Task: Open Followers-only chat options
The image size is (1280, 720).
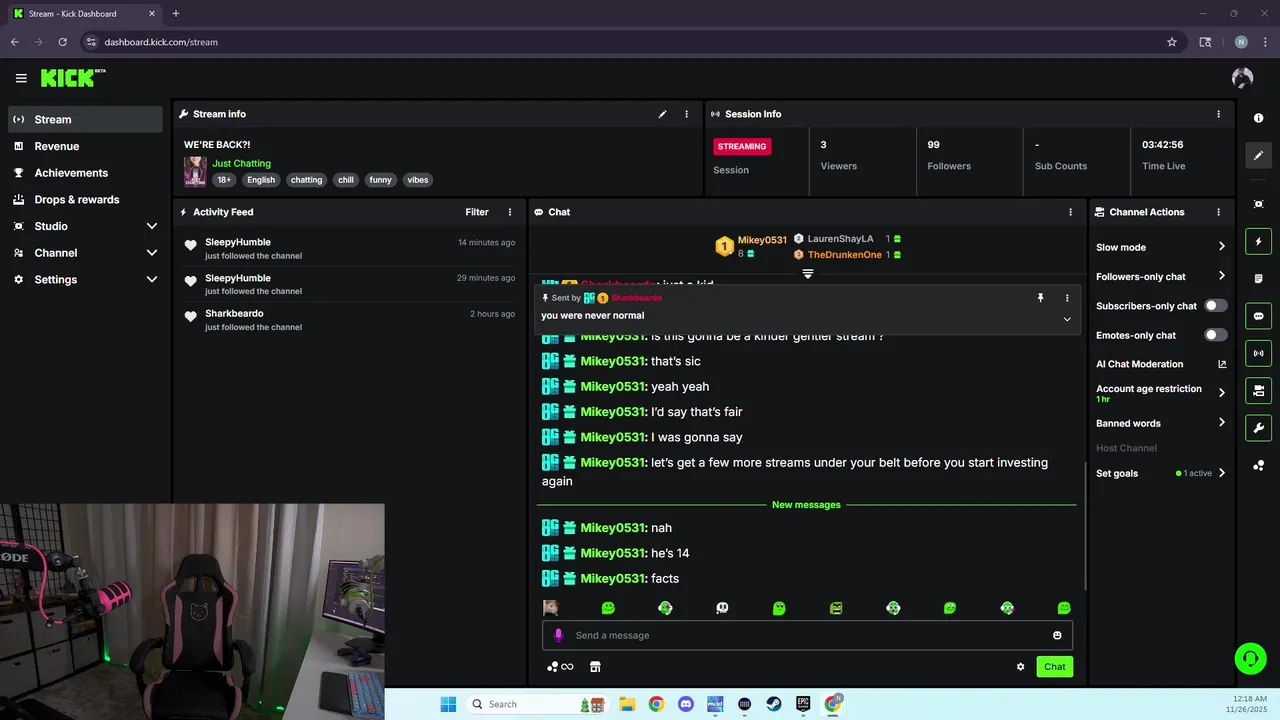Action: click(x=1161, y=276)
